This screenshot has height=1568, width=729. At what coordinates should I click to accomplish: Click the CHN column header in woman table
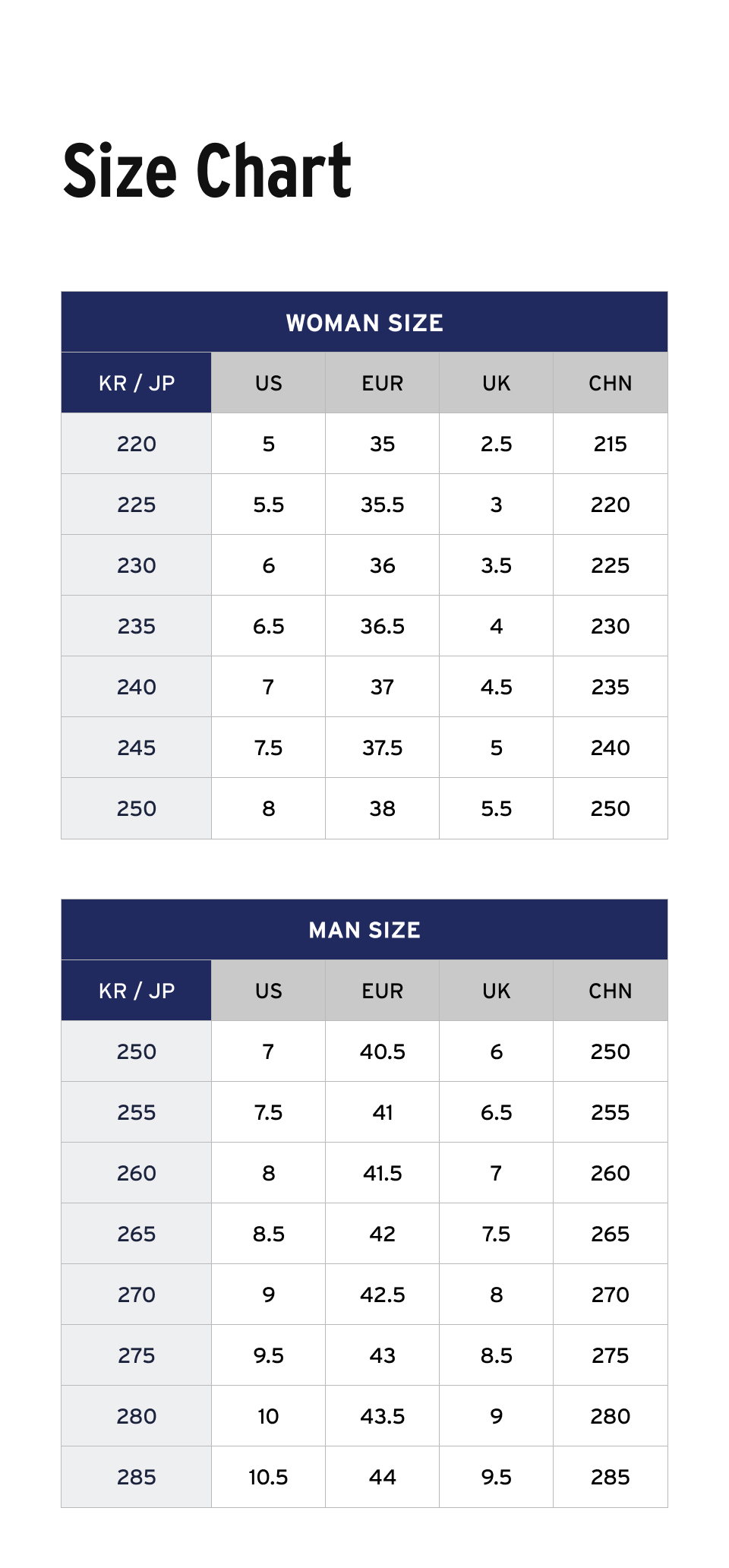tap(611, 383)
